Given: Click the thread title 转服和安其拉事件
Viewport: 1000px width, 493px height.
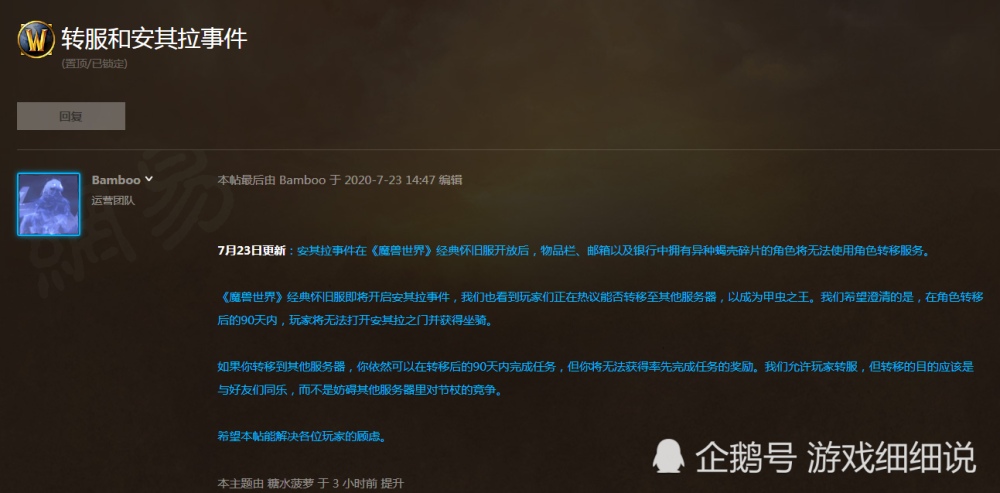Looking at the screenshot, I should (x=154, y=39).
